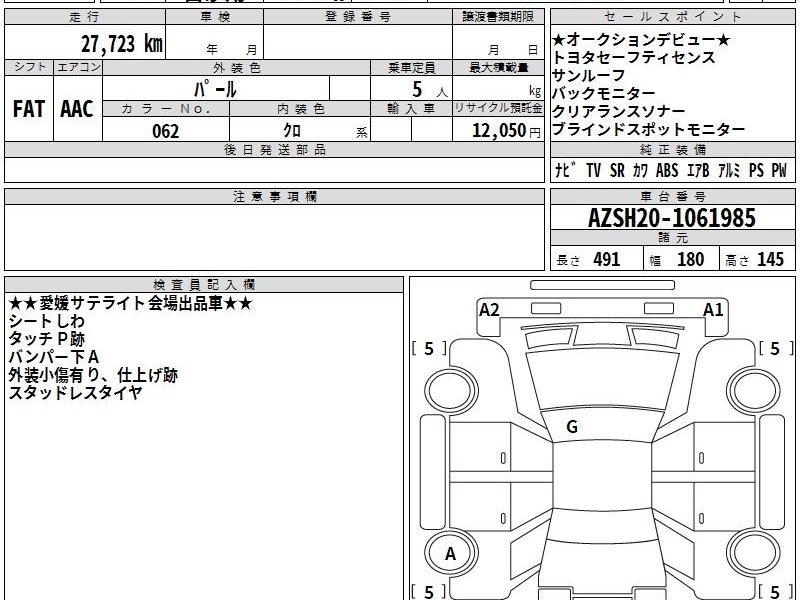The height and width of the screenshot is (600, 800).
Task: Click the "エアコン" header cell
Action: click(78, 67)
